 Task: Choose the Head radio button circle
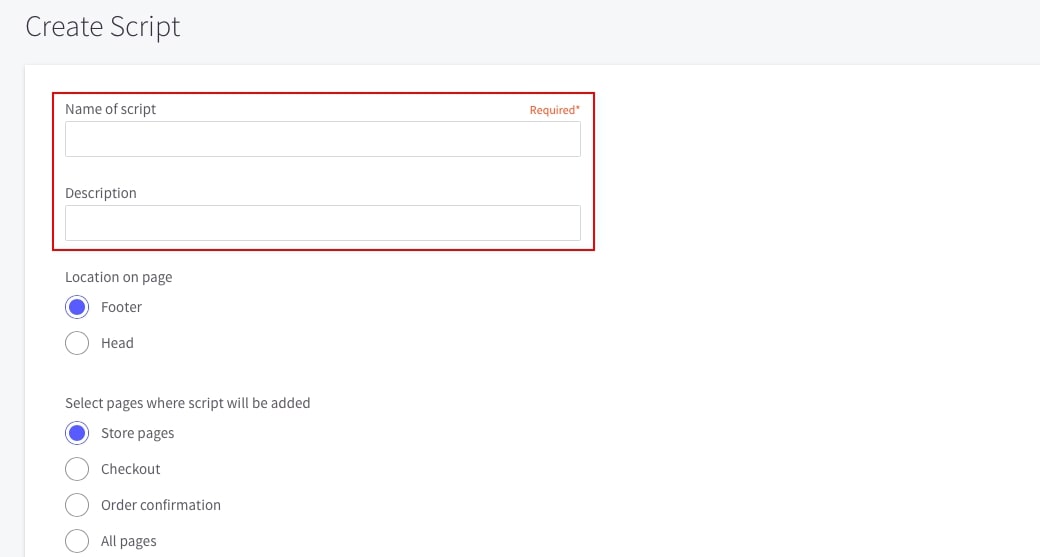77,343
